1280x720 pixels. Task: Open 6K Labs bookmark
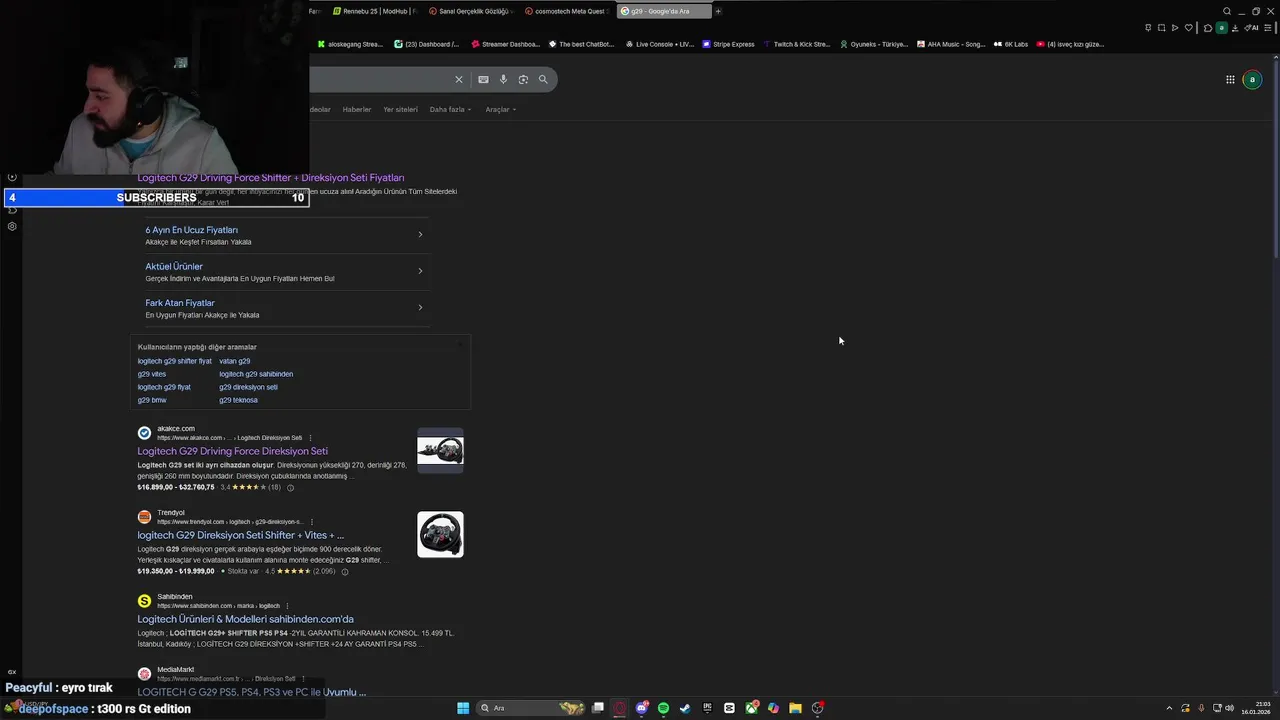(1011, 44)
